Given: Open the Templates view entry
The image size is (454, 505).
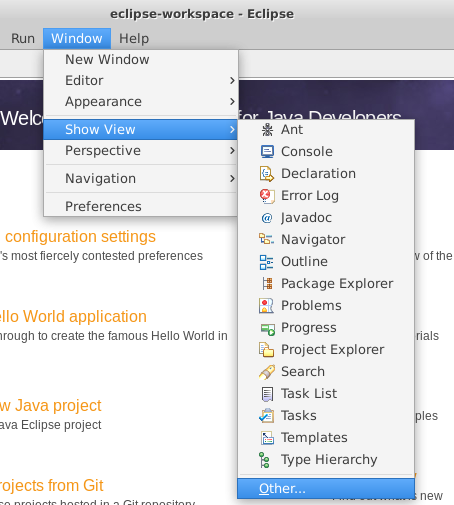Looking at the screenshot, I should [x=326, y=438].
